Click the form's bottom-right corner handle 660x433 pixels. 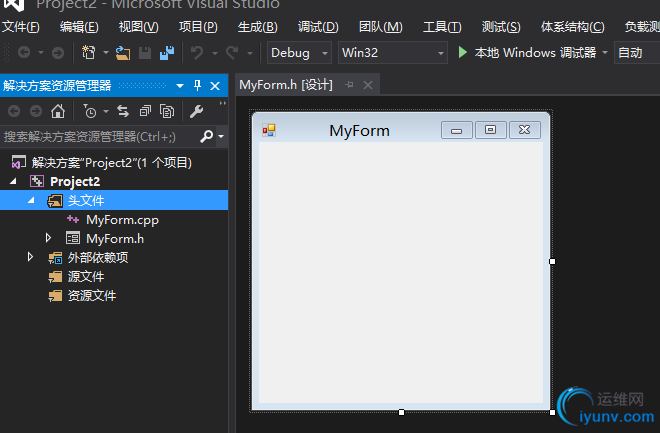point(552,412)
